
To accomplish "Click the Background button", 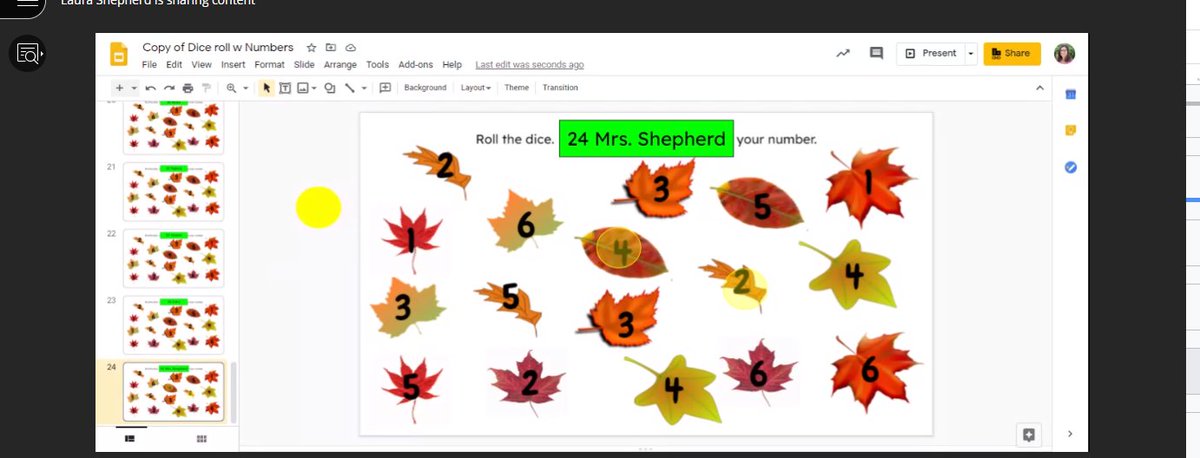I will tap(425, 88).
